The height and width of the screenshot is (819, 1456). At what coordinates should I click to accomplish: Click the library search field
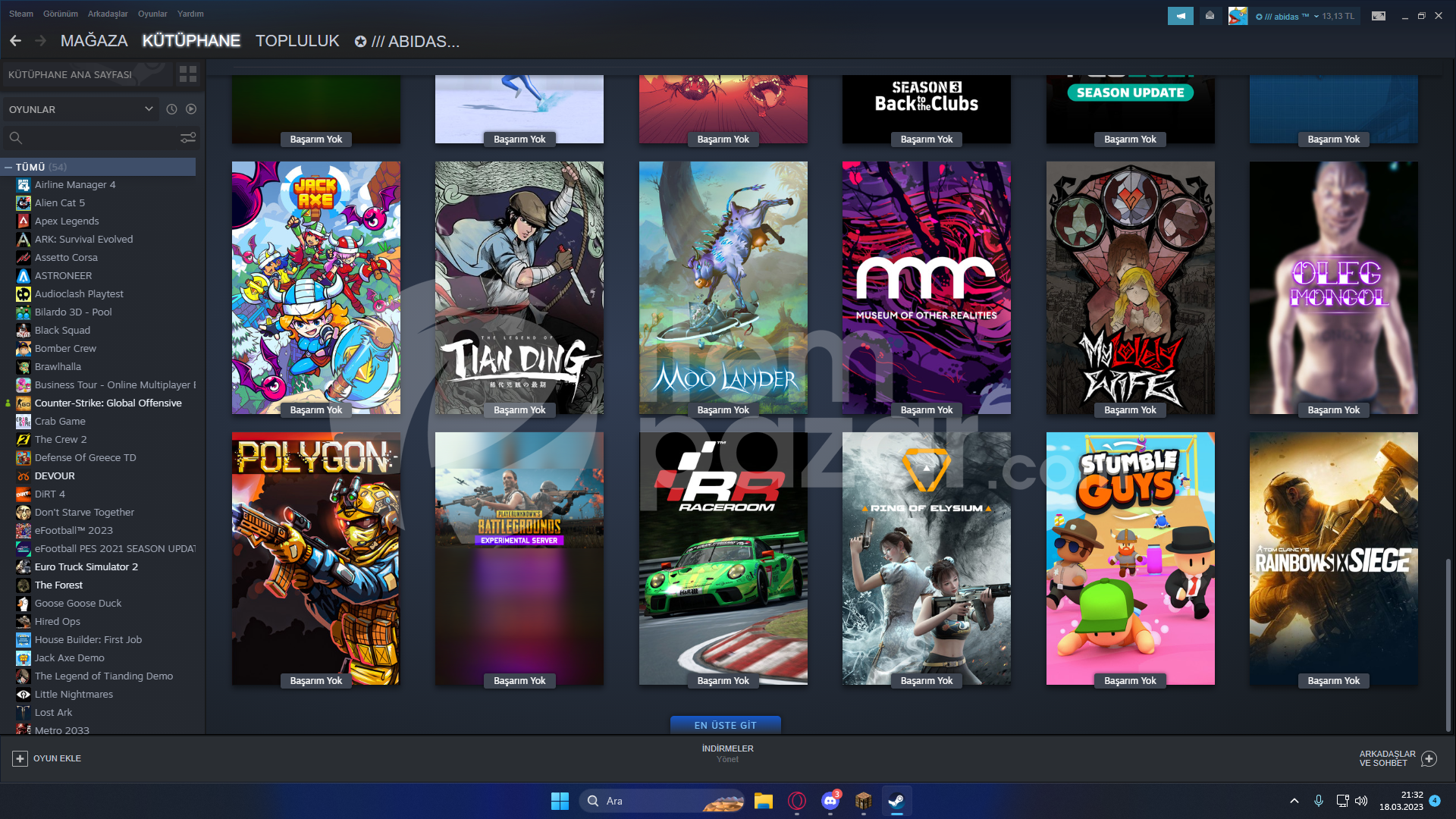(x=100, y=138)
